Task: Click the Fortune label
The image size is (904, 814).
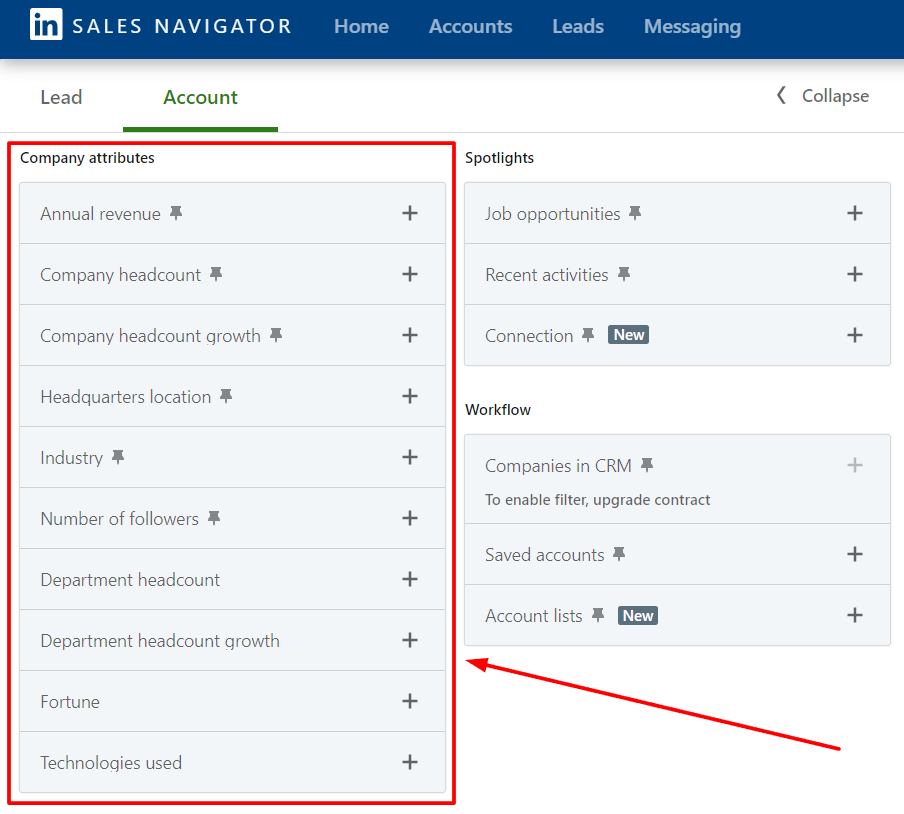Action: coord(70,702)
